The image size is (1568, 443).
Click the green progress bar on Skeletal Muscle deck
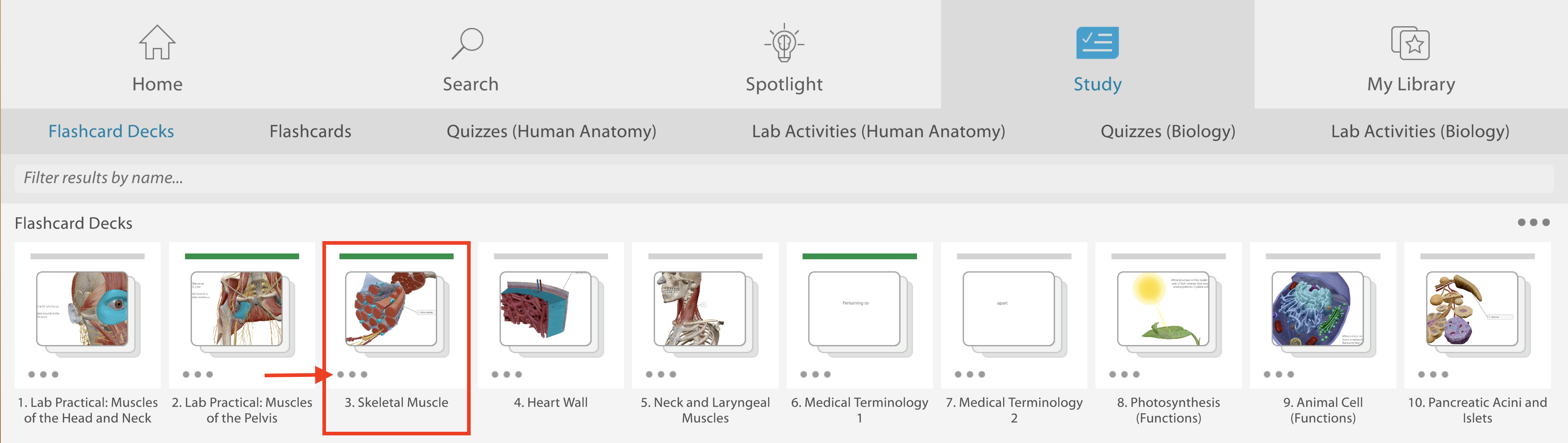pyautogui.click(x=396, y=257)
